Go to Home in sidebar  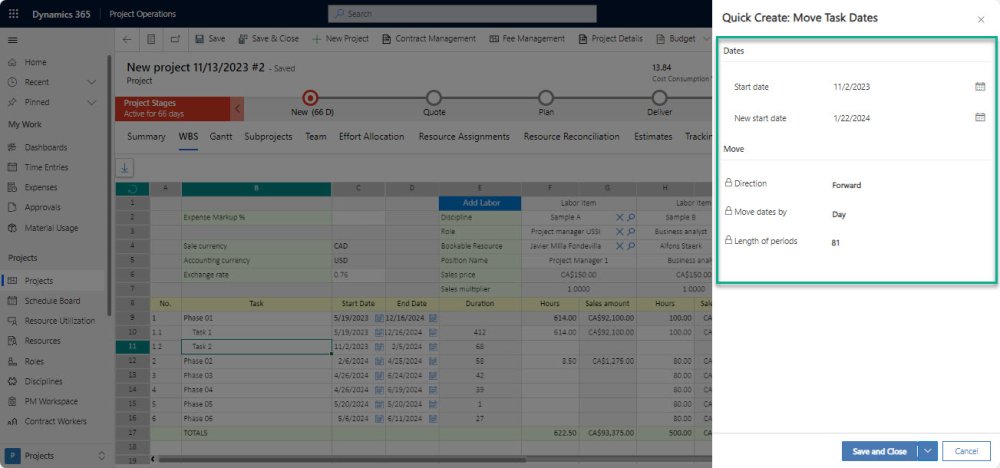pyautogui.click(x=36, y=62)
